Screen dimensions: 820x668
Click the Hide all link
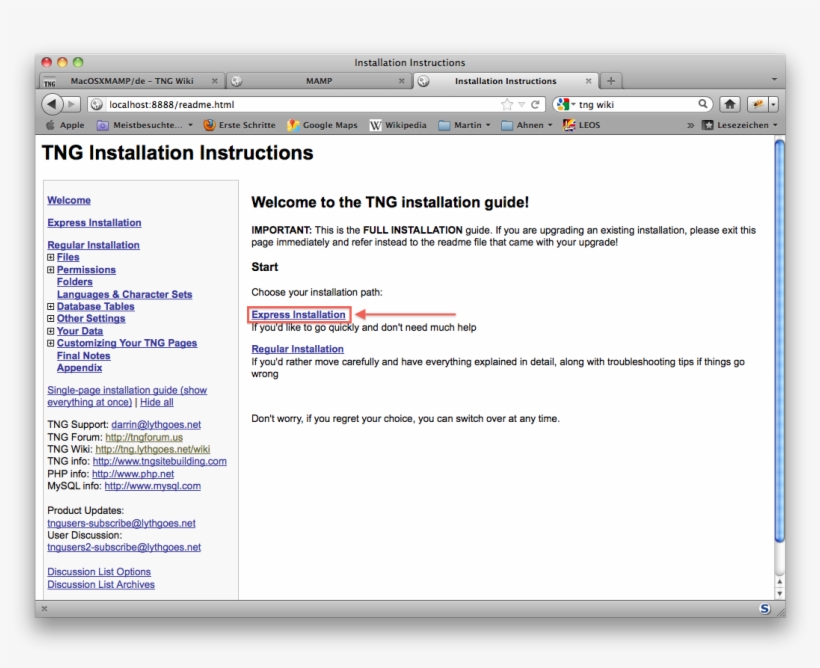[156, 402]
